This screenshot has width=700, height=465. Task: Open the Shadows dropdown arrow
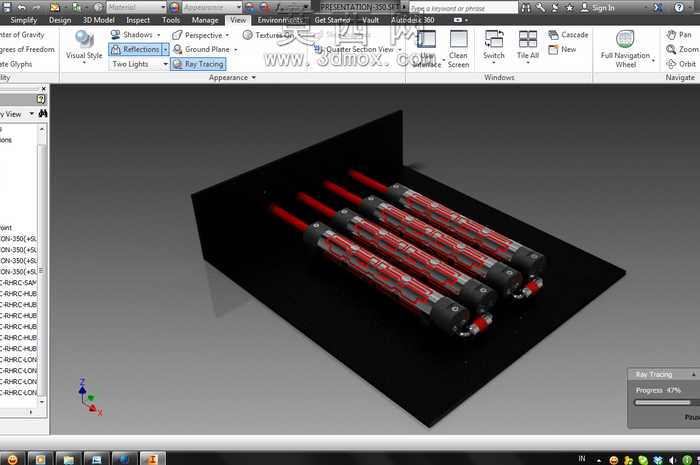pos(158,35)
